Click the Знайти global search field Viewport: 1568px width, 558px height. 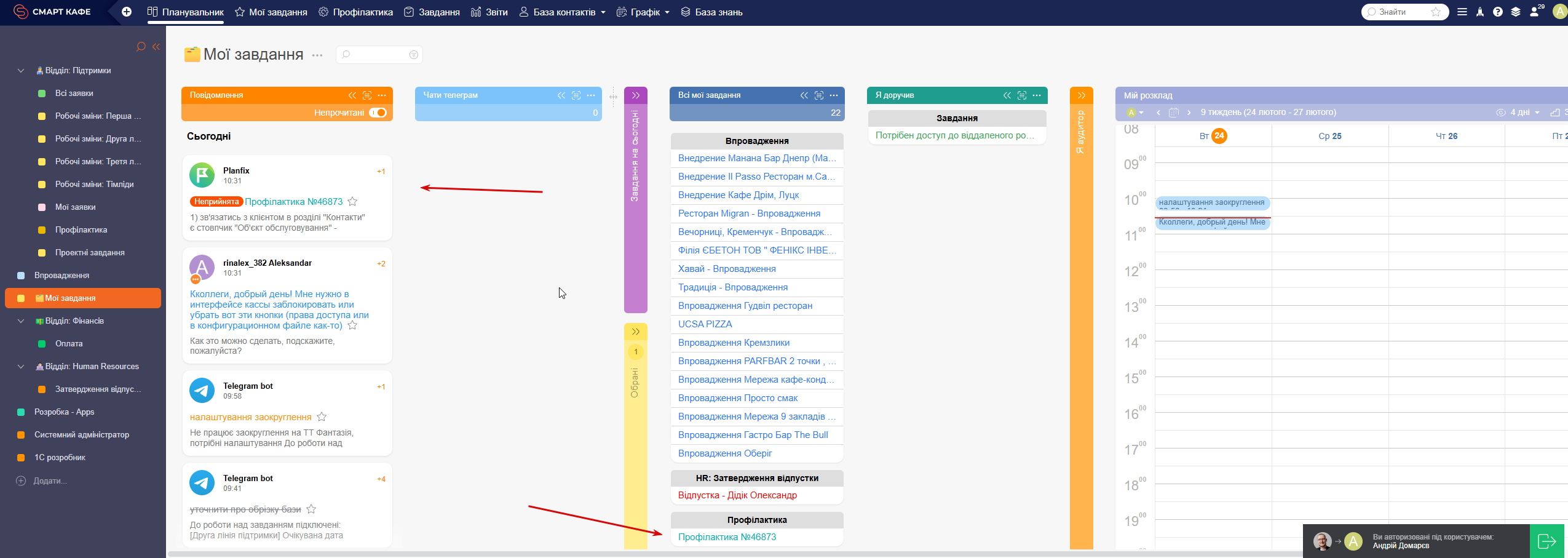[1404, 12]
